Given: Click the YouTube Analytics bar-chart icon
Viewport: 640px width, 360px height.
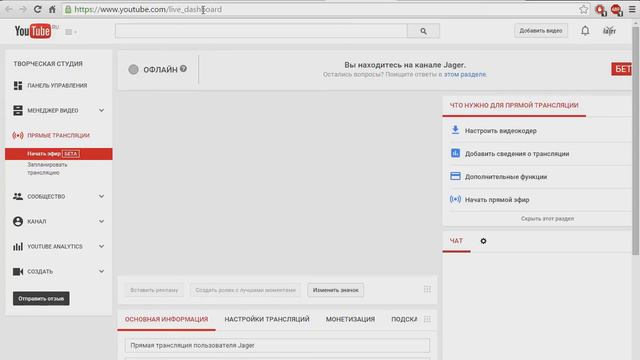Looking at the screenshot, I should click(18, 247).
